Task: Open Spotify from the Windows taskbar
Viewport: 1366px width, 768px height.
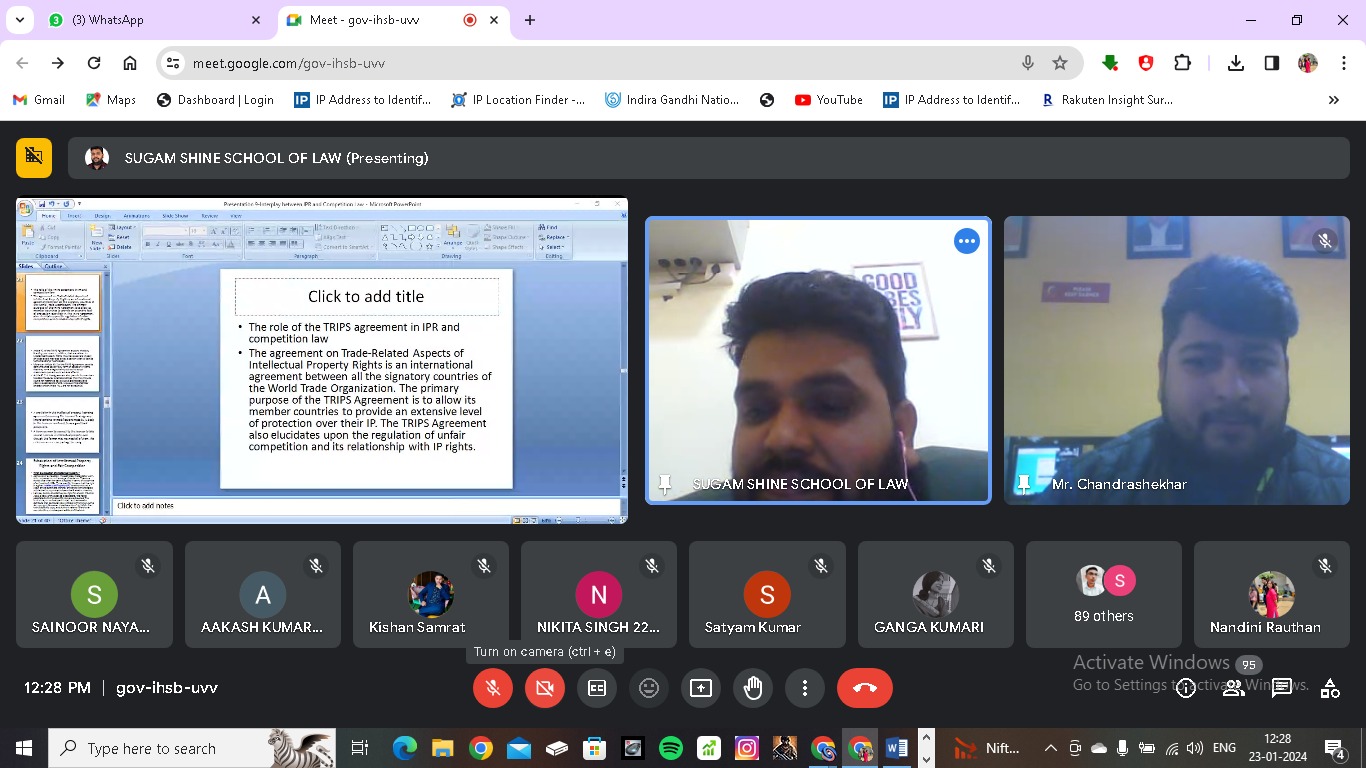Action: [x=671, y=748]
